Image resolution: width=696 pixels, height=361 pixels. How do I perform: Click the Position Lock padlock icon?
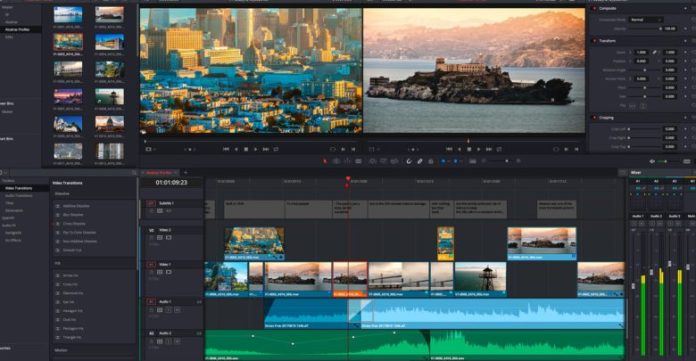coord(431,161)
